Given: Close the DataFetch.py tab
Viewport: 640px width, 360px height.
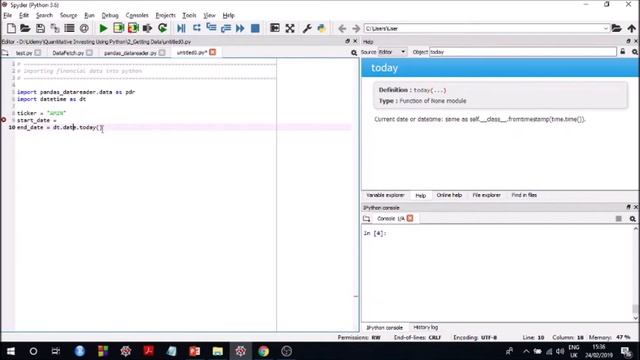Looking at the screenshot, I should [x=89, y=53].
